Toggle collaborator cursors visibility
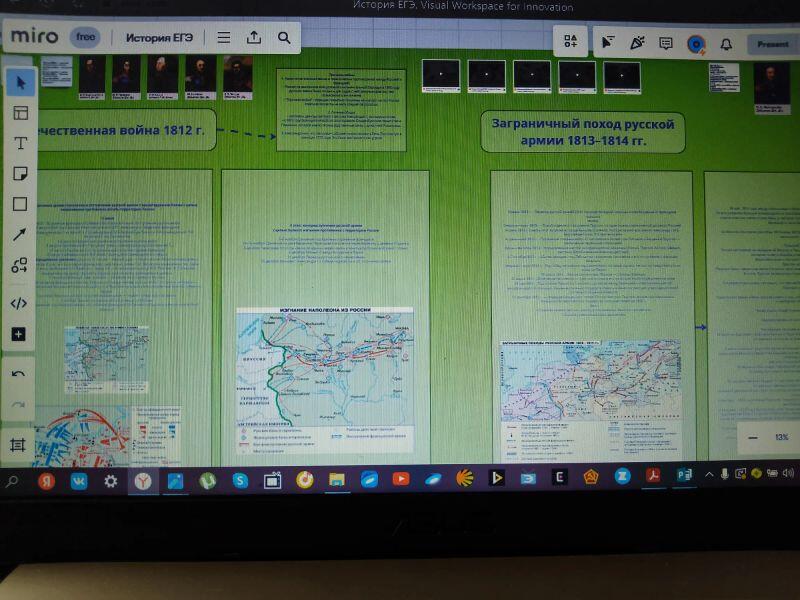Image resolution: width=800 pixels, height=600 pixels. 607,42
